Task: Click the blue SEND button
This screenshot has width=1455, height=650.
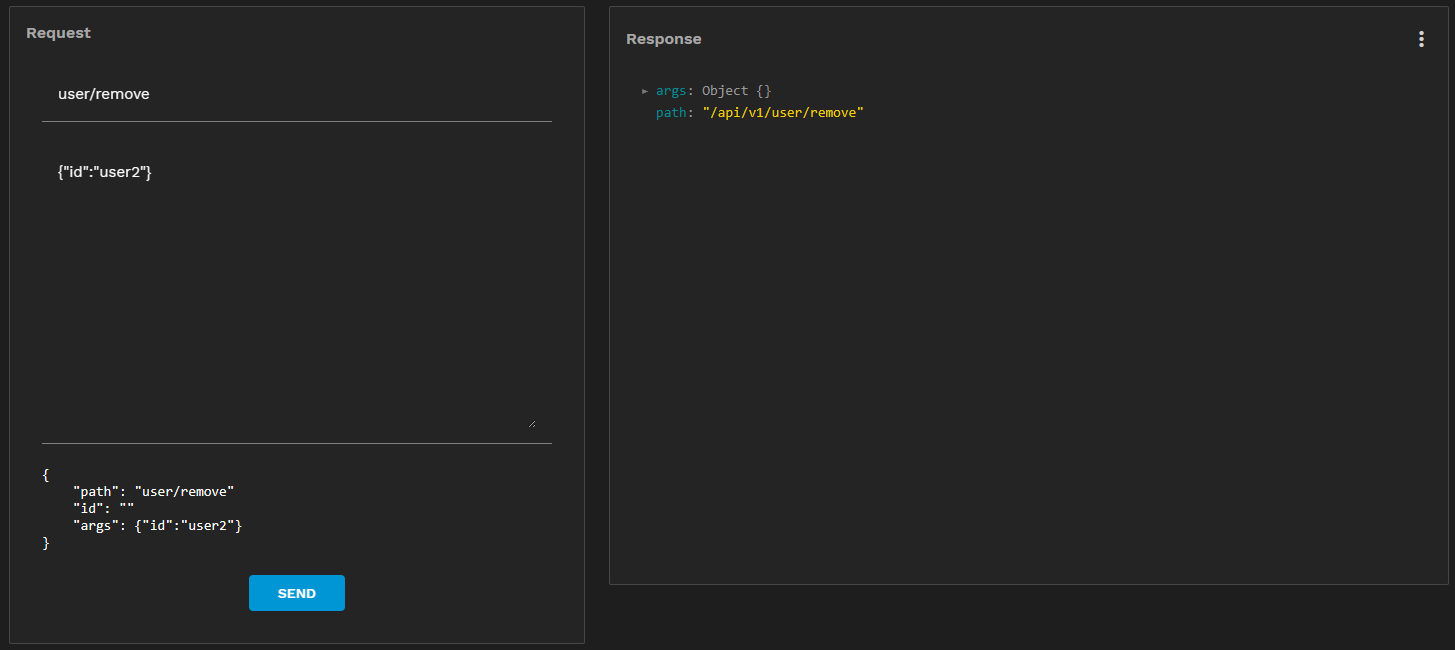Action: point(296,593)
